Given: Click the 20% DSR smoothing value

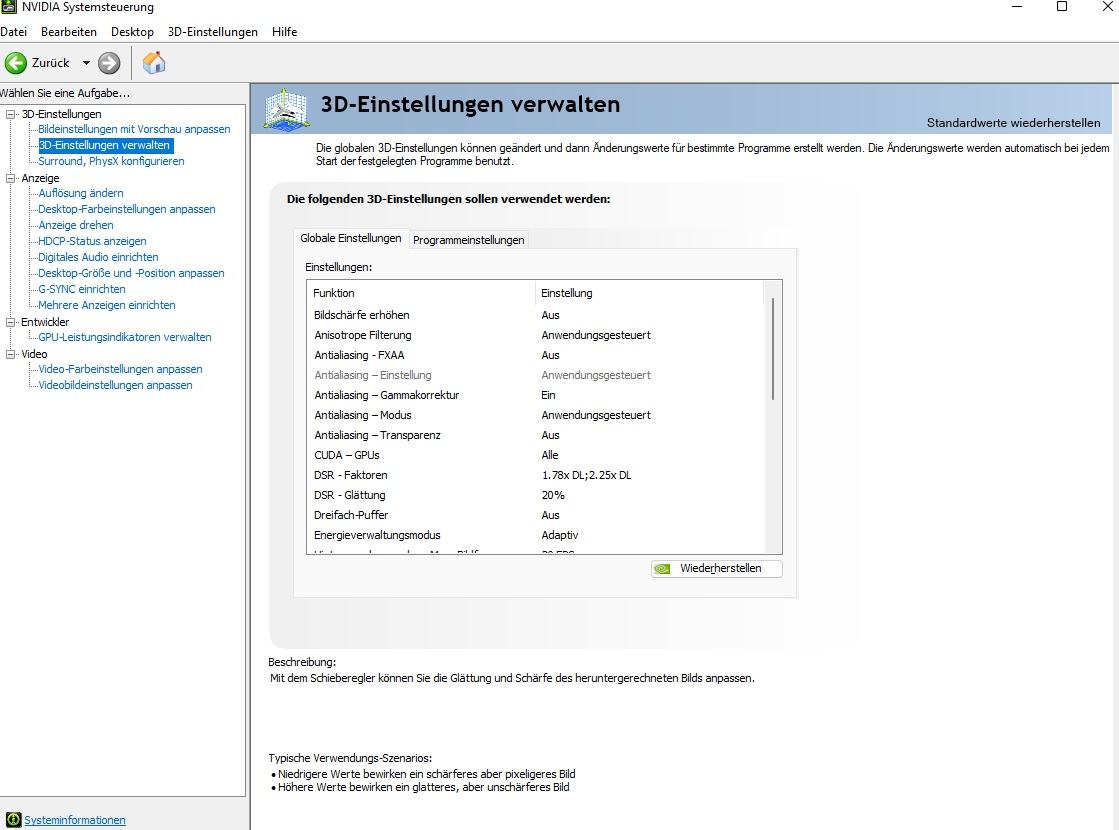Looking at the screenshot, I should pyautogui.click(x=553, y=495).
